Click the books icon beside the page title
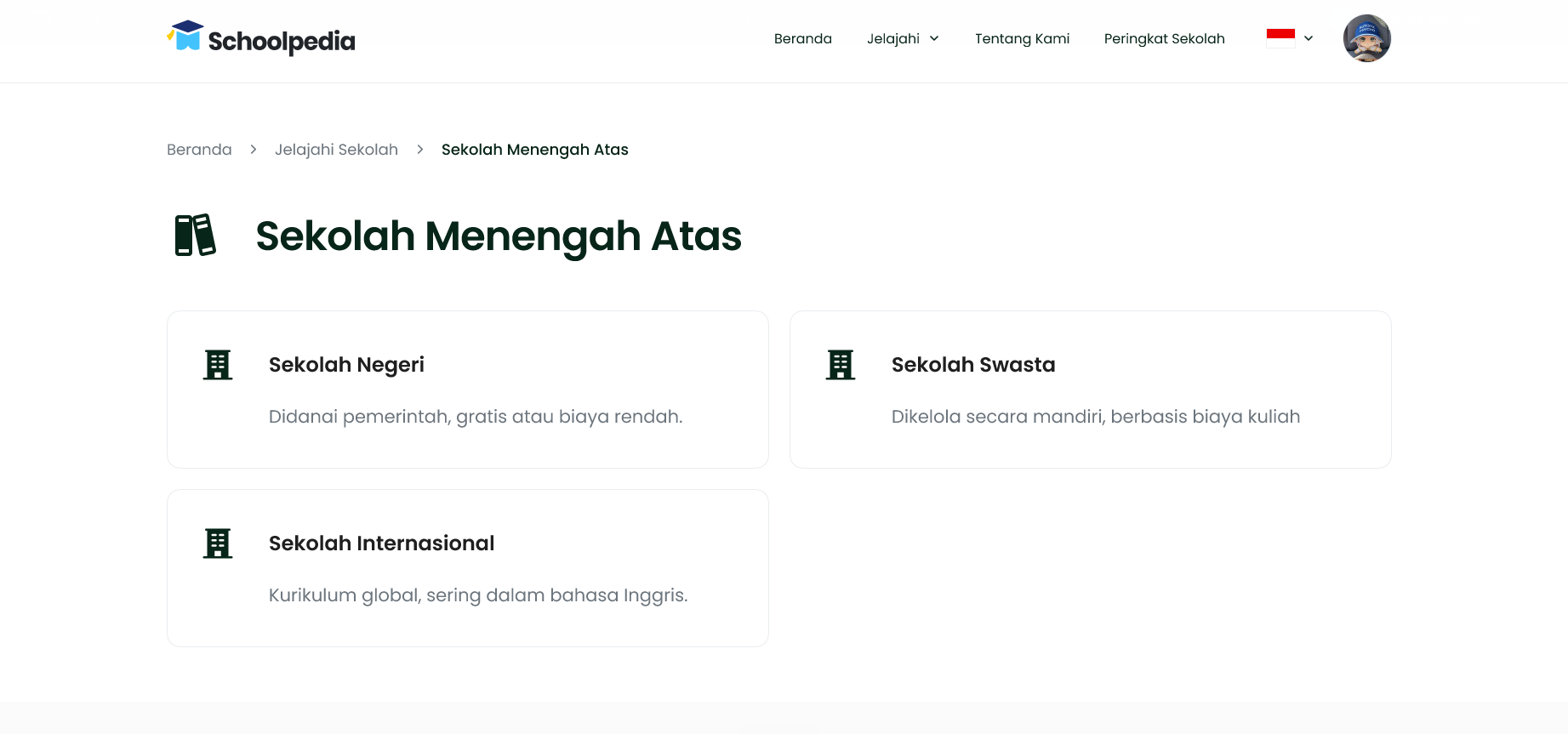 click(195, 235)
